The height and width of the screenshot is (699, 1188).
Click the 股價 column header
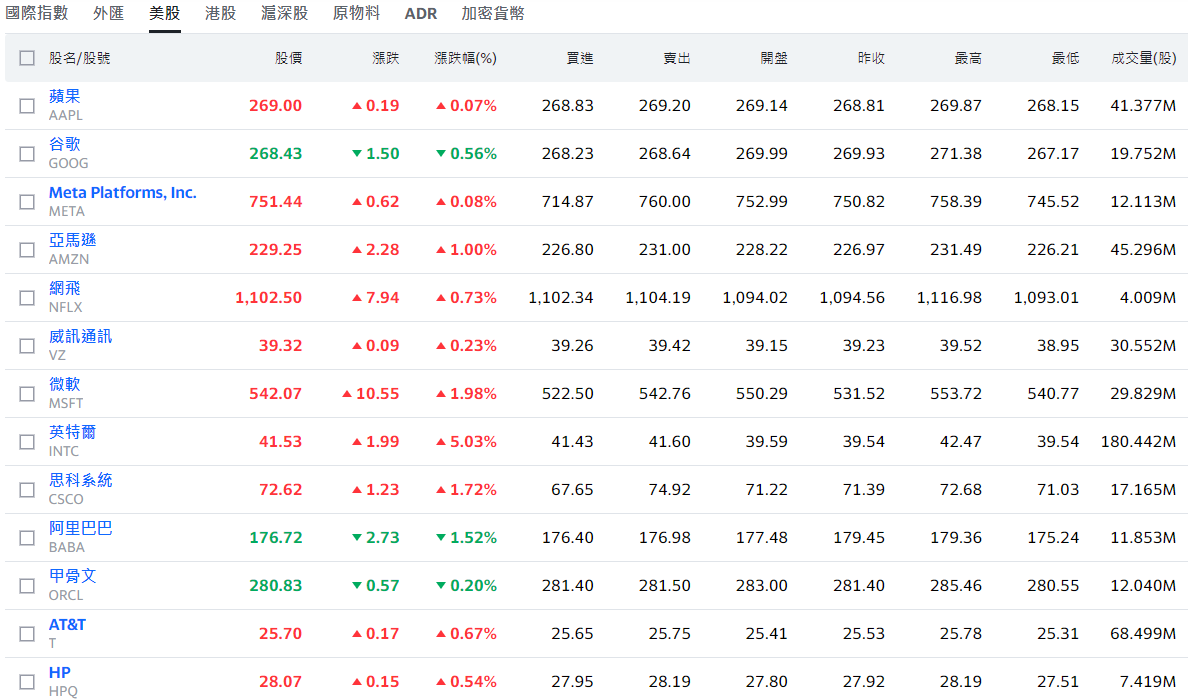coord(288,58)
